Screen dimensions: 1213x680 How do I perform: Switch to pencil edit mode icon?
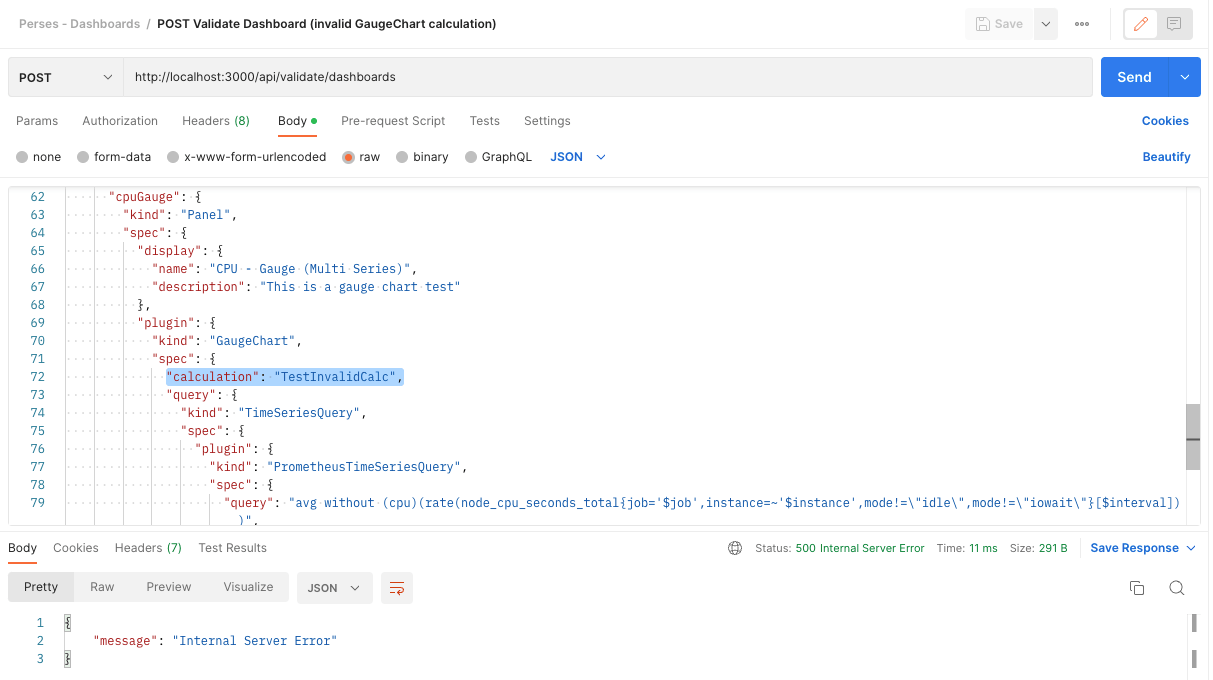tap(1141, 24)
